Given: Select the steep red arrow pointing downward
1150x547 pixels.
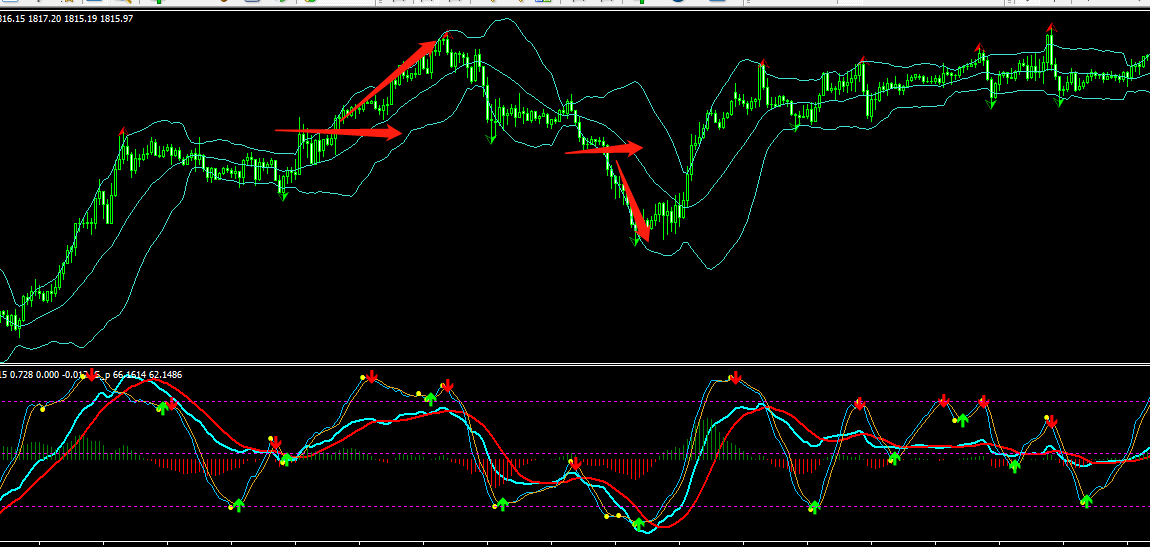Looking at the screenshot, I should 632,202.
